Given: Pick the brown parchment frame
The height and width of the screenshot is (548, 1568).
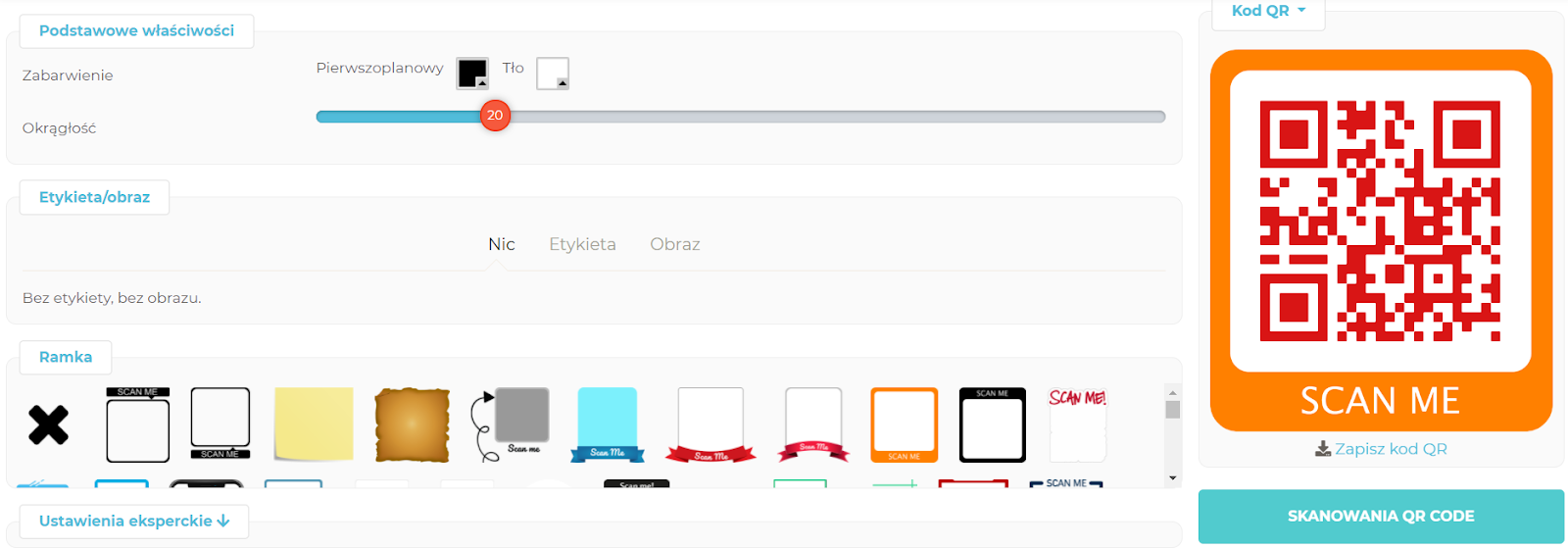Looking at the screenshot, I should [x=413, y=424].
